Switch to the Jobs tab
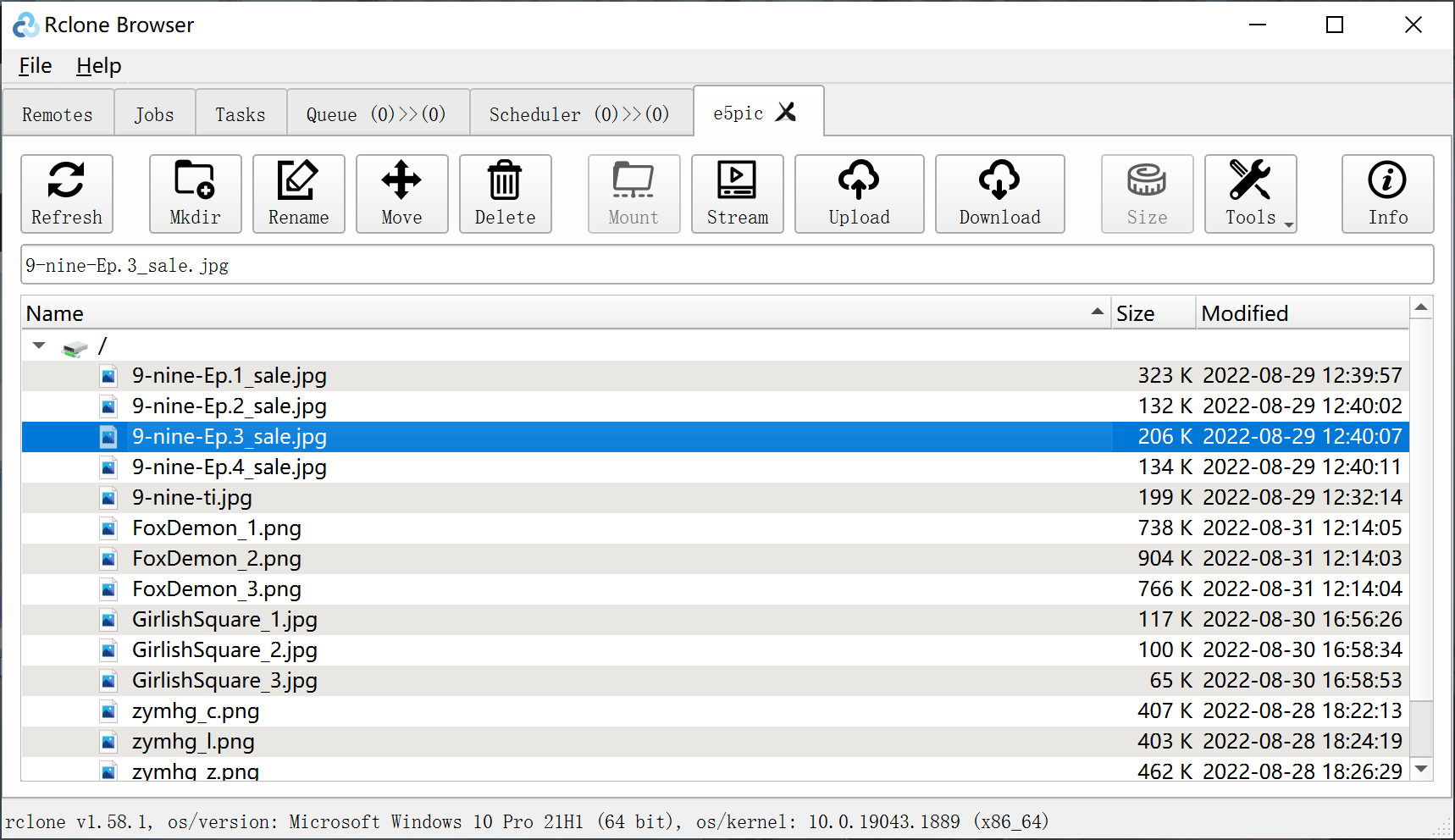 click(x=154, y=114)
